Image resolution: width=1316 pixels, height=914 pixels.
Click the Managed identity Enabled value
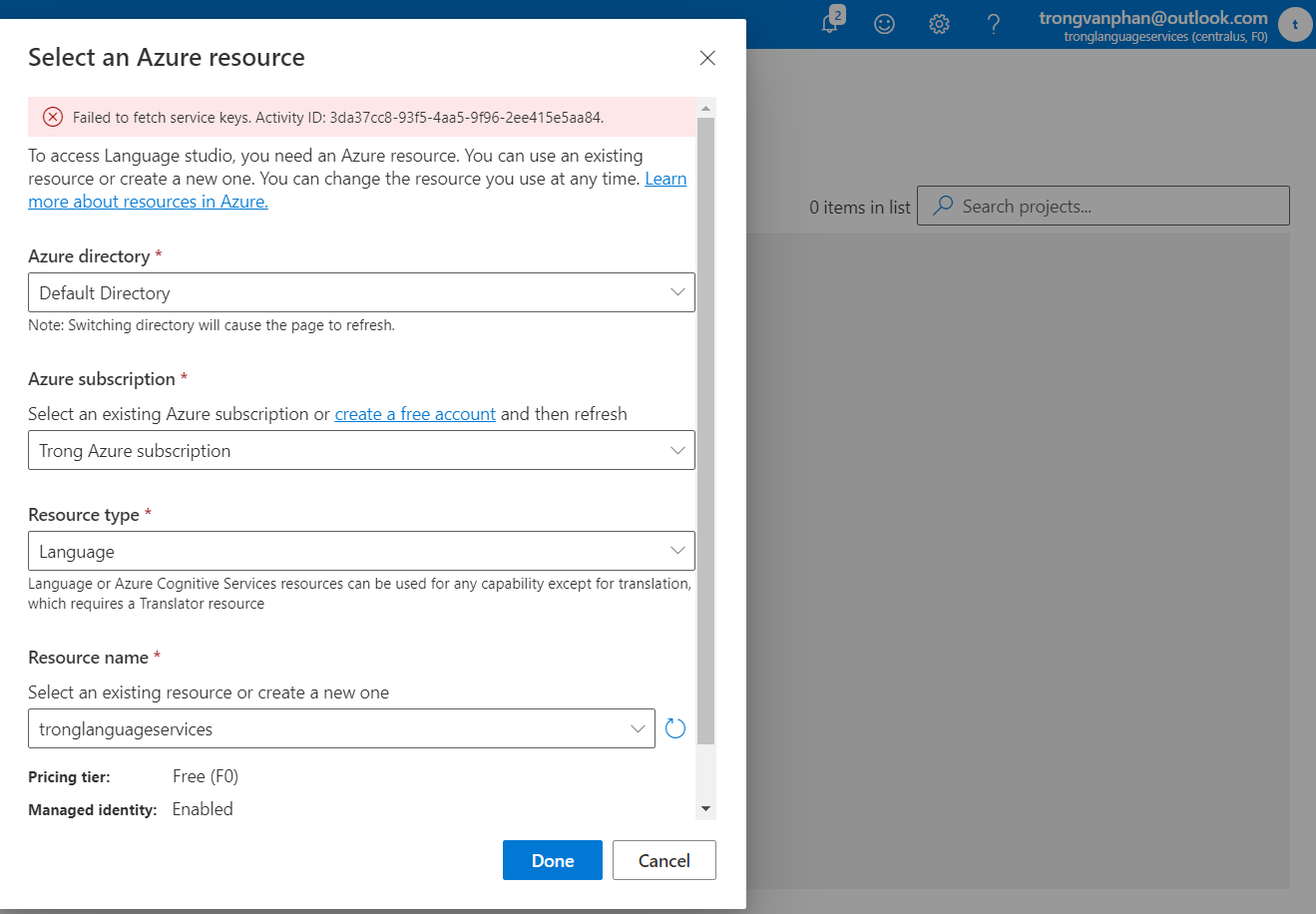tap(203, 809)
